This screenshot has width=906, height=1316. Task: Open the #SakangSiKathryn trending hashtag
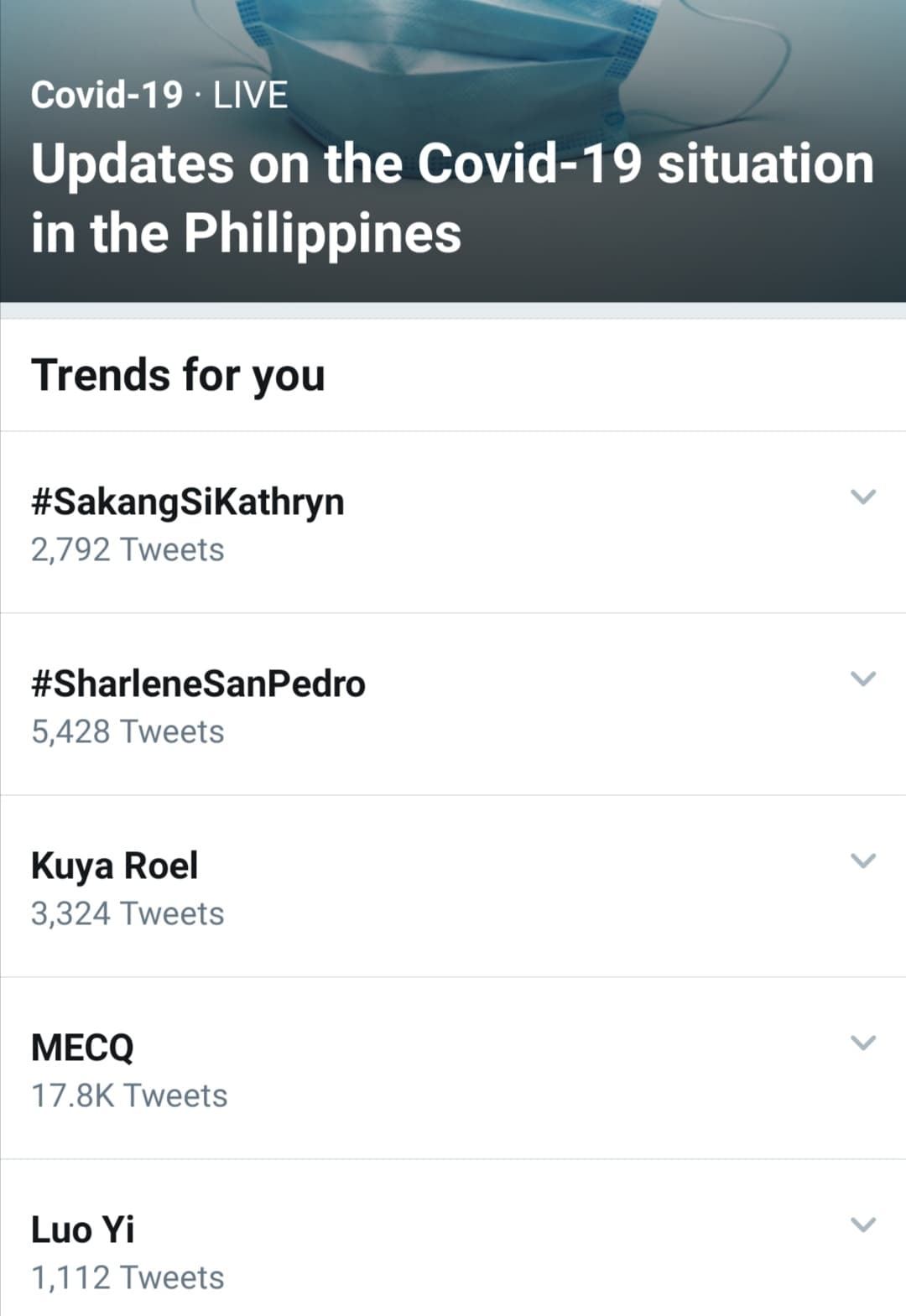[188, 502]
